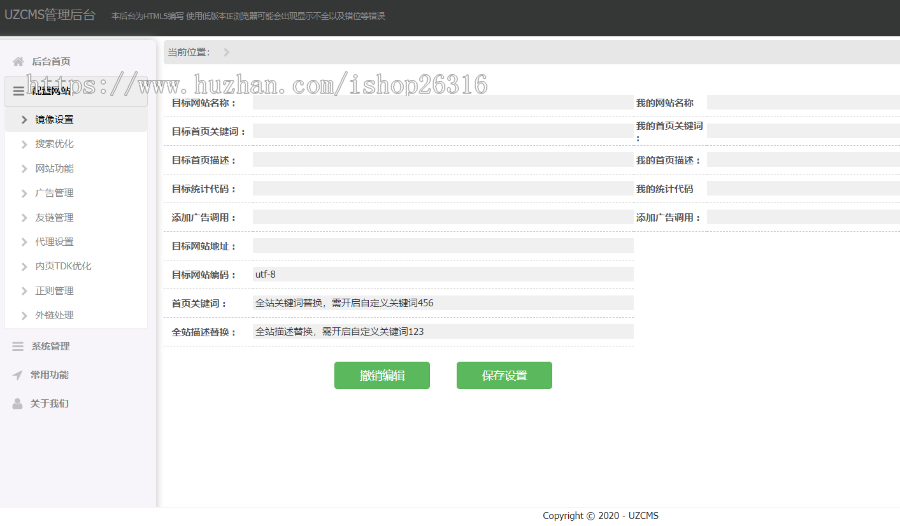Expand the 代理设置 chevron
This screenshot has height=526, width=900.
pyautogui.click(x=24, y=242)
